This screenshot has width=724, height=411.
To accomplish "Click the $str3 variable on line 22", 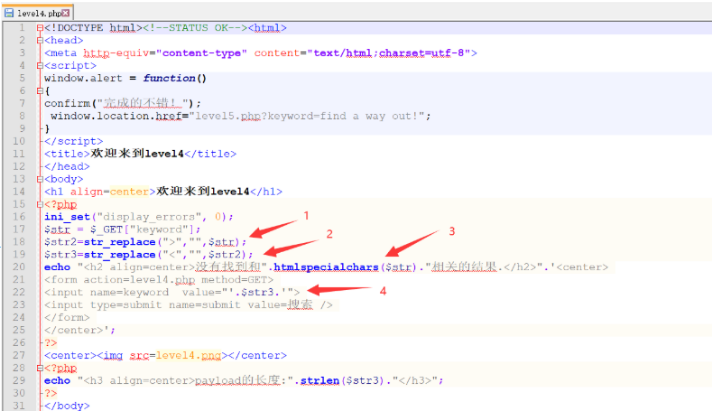I will (x=259, y=292).
